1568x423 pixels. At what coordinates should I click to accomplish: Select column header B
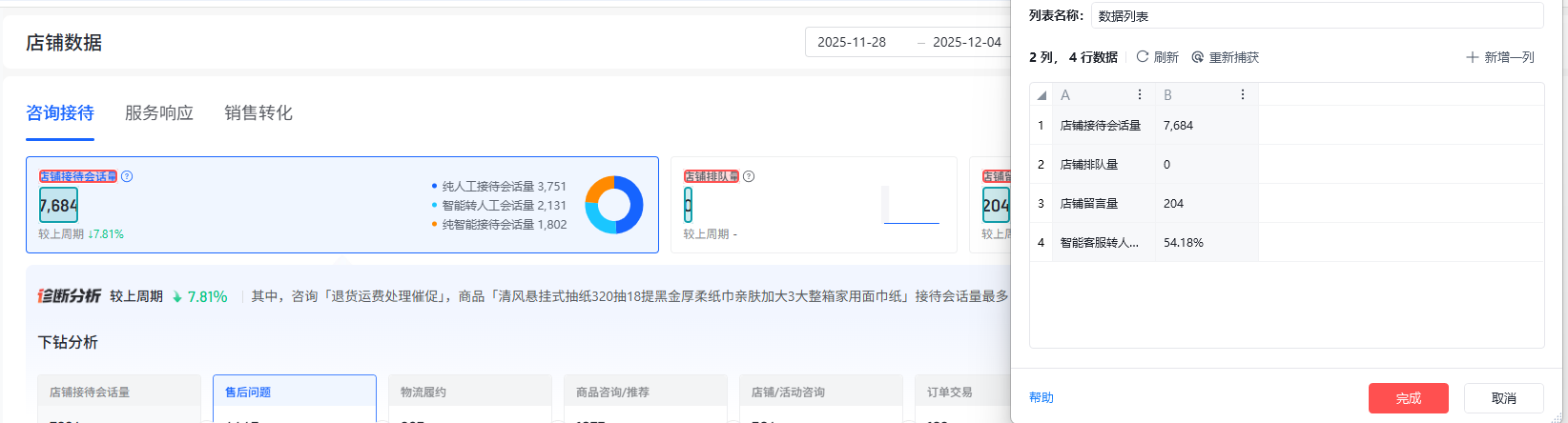point(1207,94)
